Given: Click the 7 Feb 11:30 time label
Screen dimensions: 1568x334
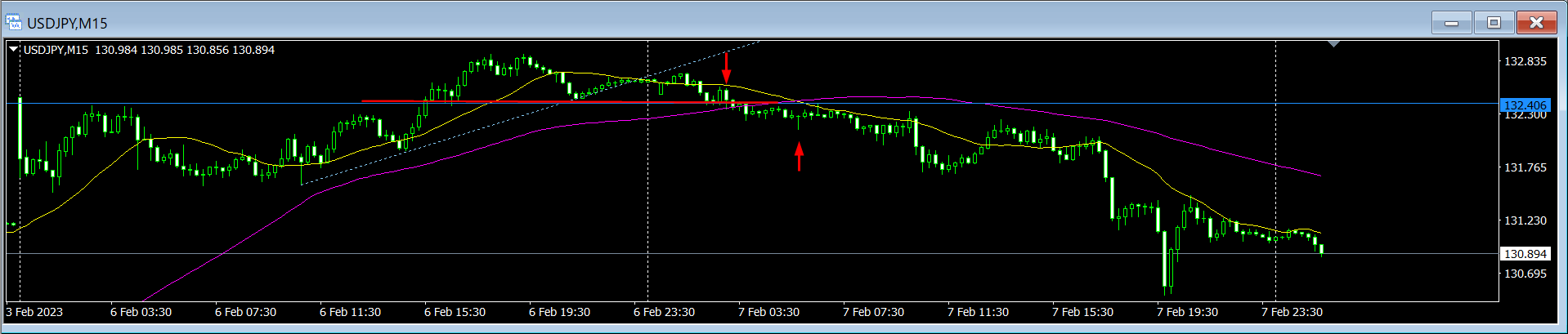Looking at the screenshot, I should pos(979,312).
